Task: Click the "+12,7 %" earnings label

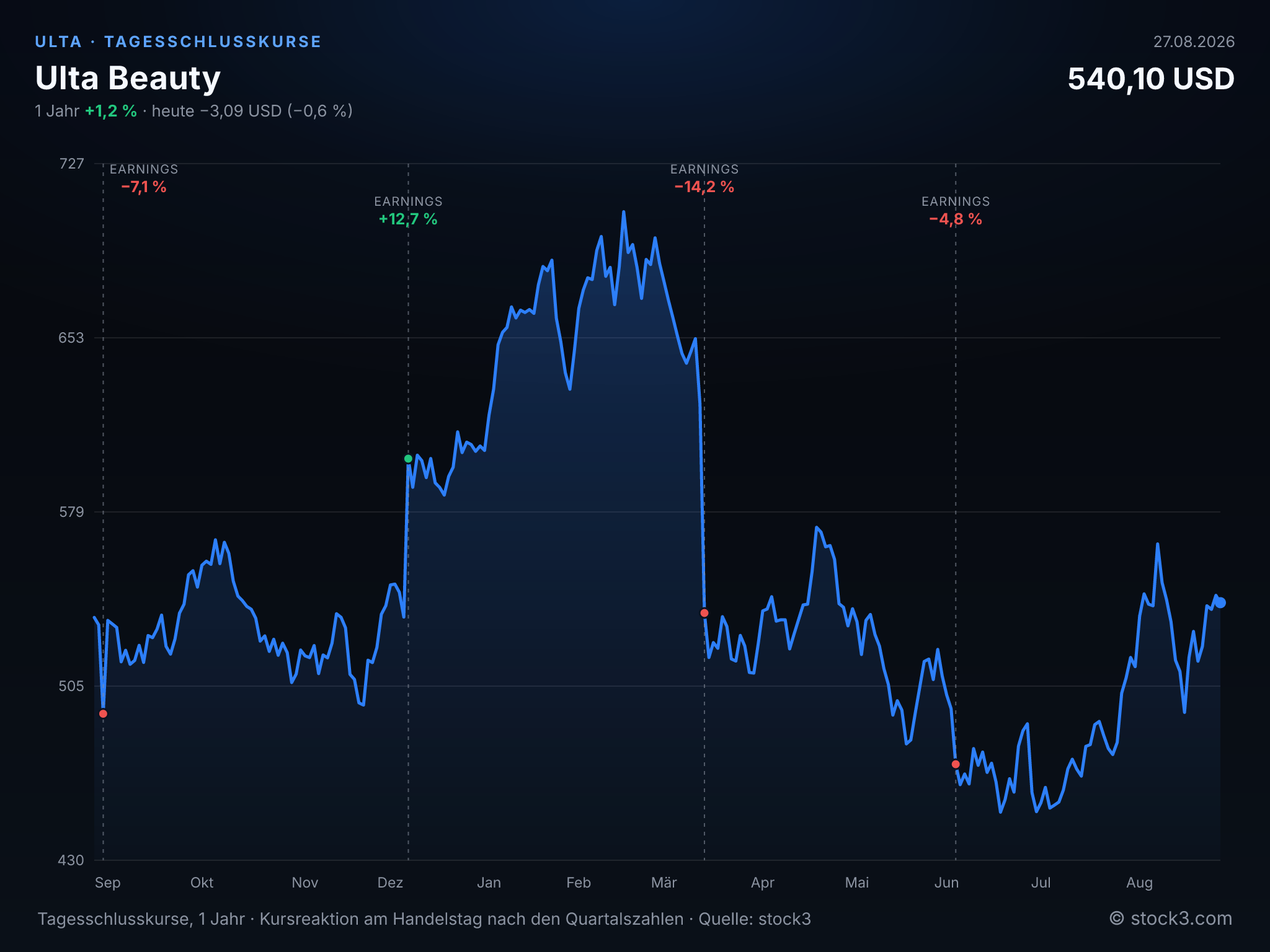Action: (408, 219)
